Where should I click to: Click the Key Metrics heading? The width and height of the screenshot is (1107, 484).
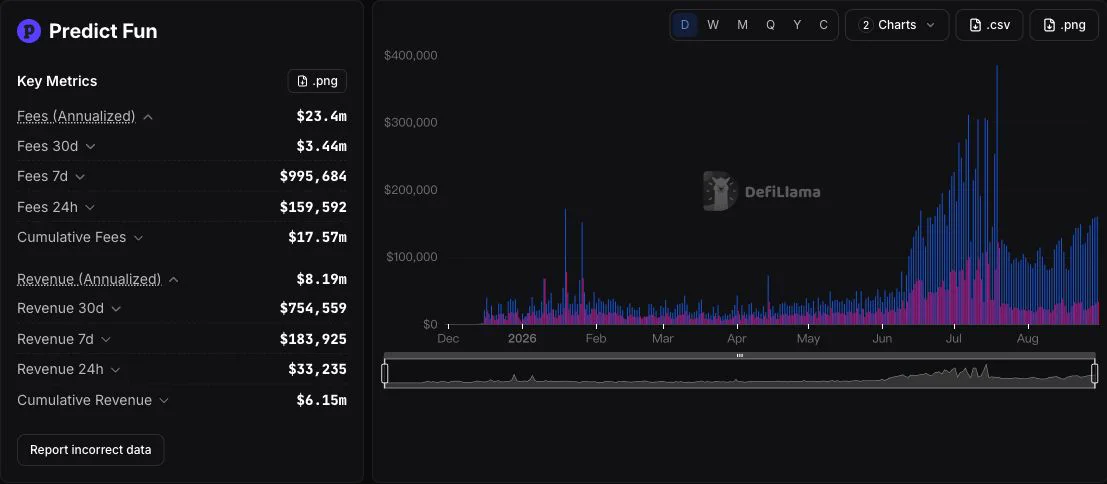57,81
